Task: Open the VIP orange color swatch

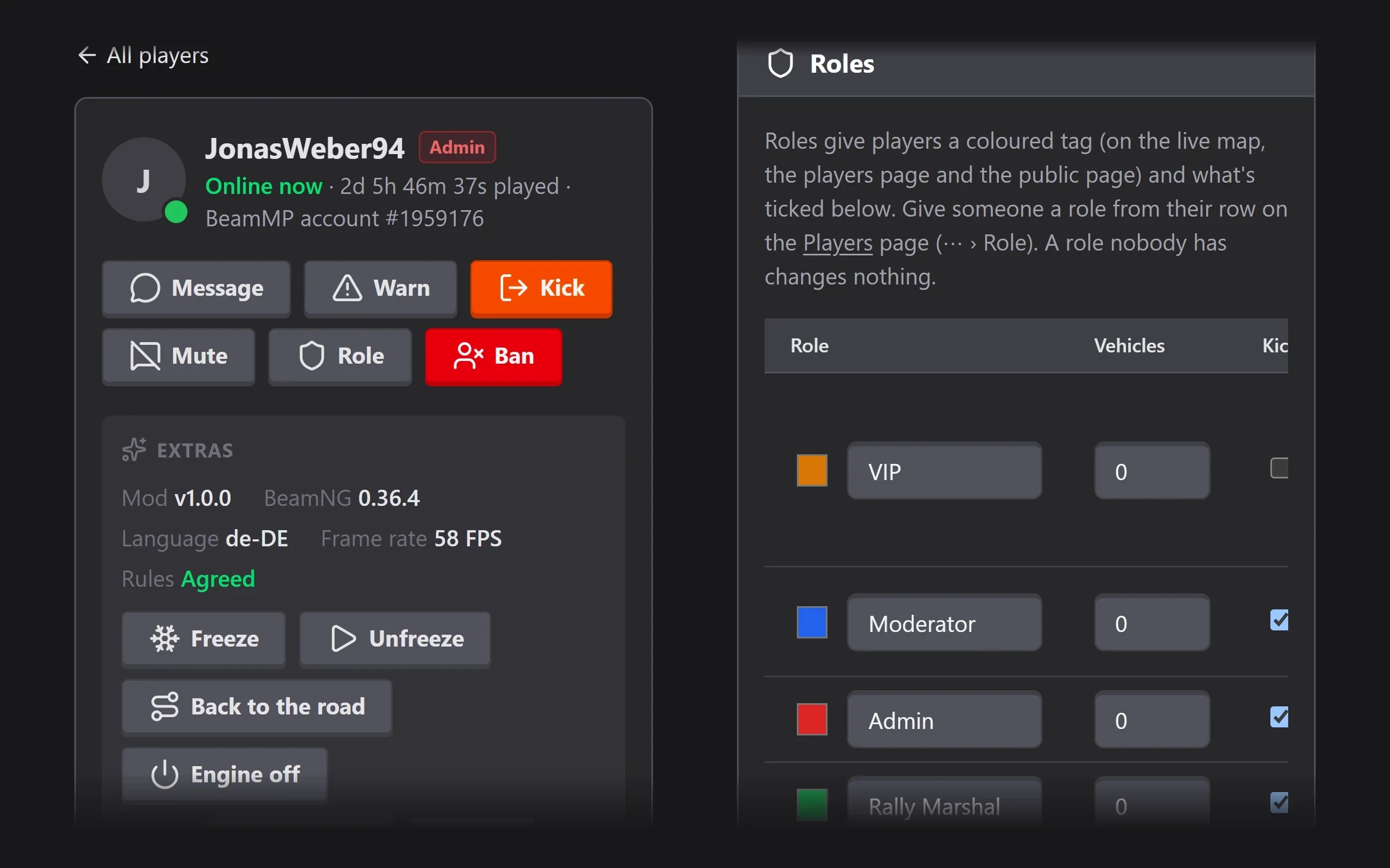Action: coord(812,470)
